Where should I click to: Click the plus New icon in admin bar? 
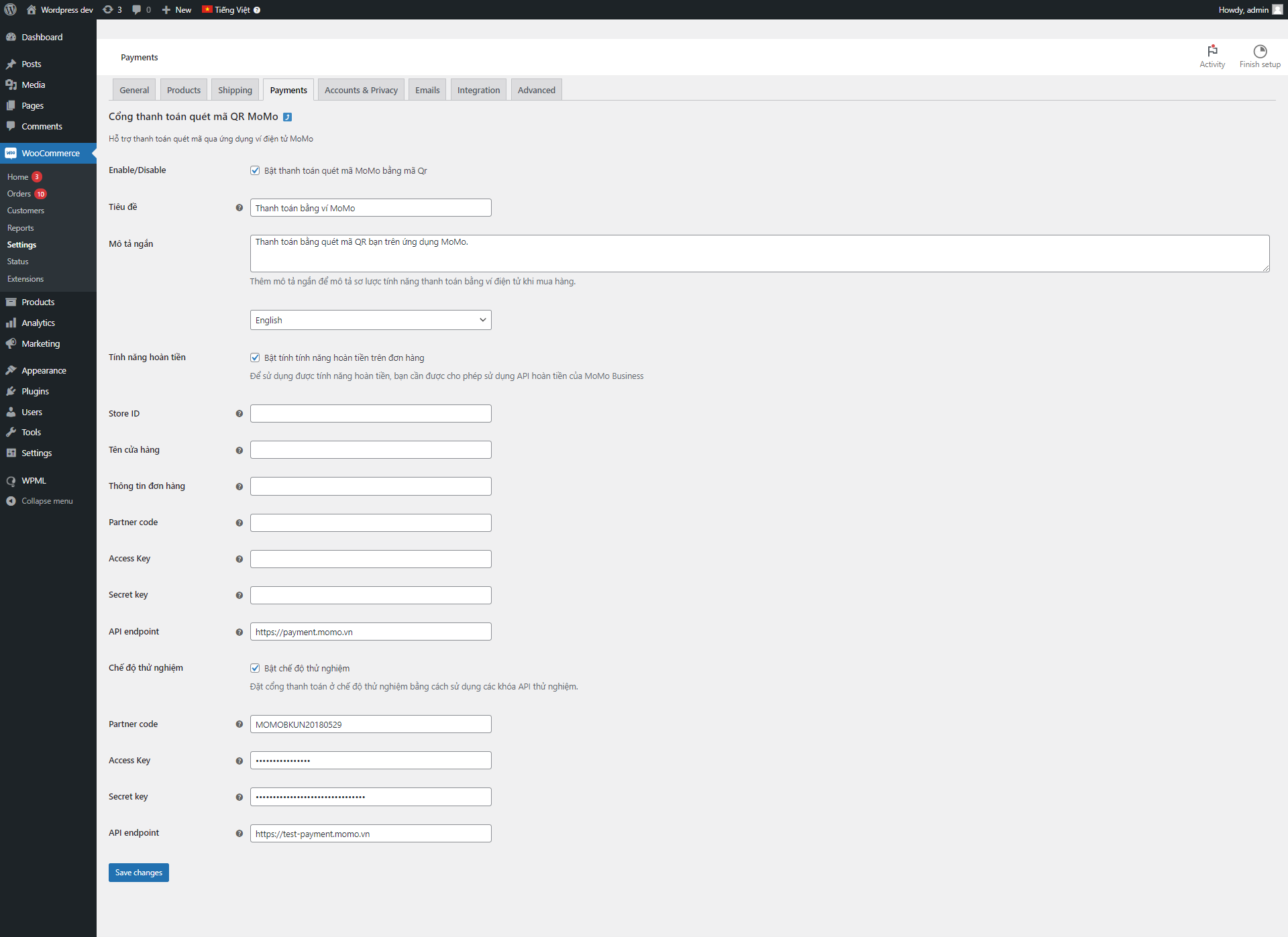[166, 9]
